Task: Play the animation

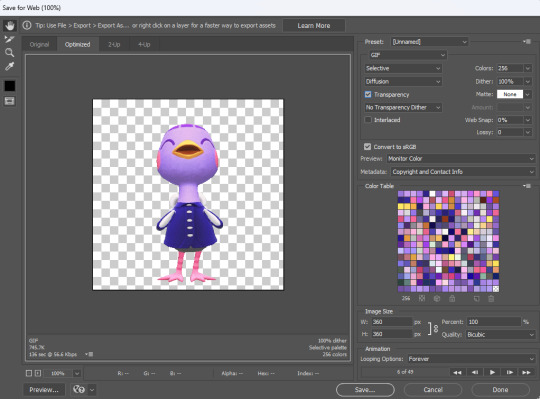Action: 492,372
